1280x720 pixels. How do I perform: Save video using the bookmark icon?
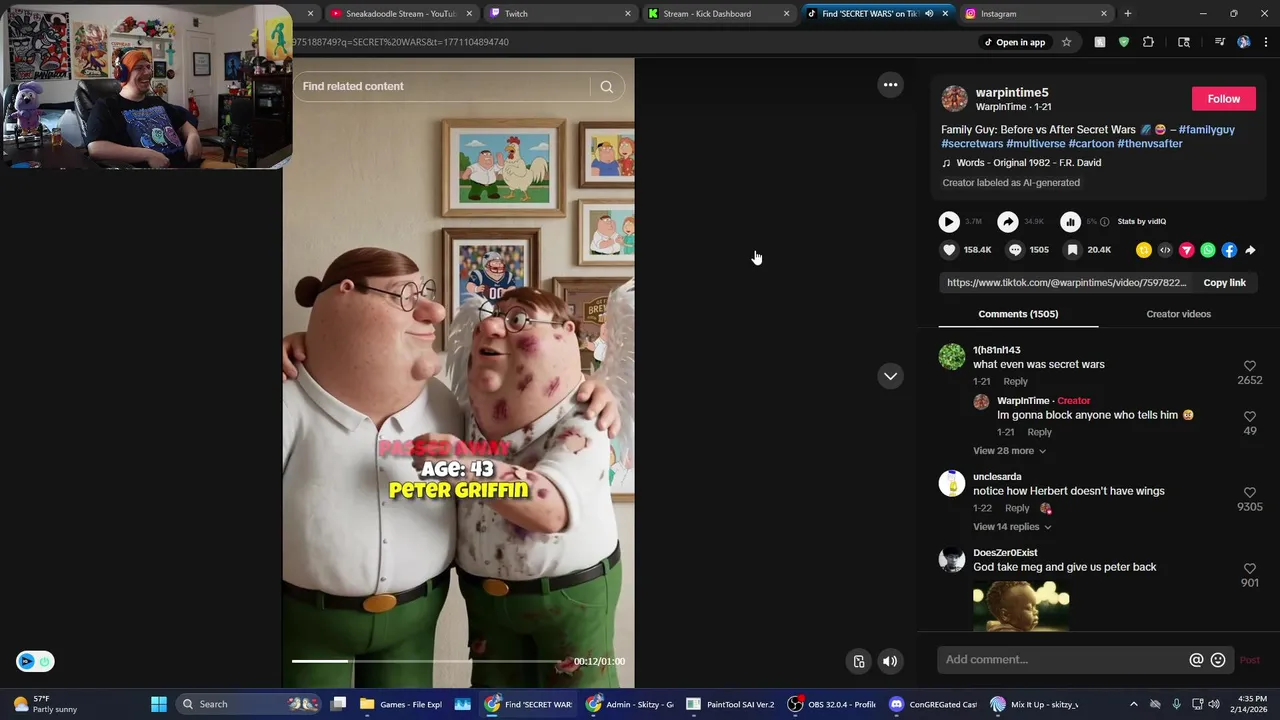tap(1072, 250)
